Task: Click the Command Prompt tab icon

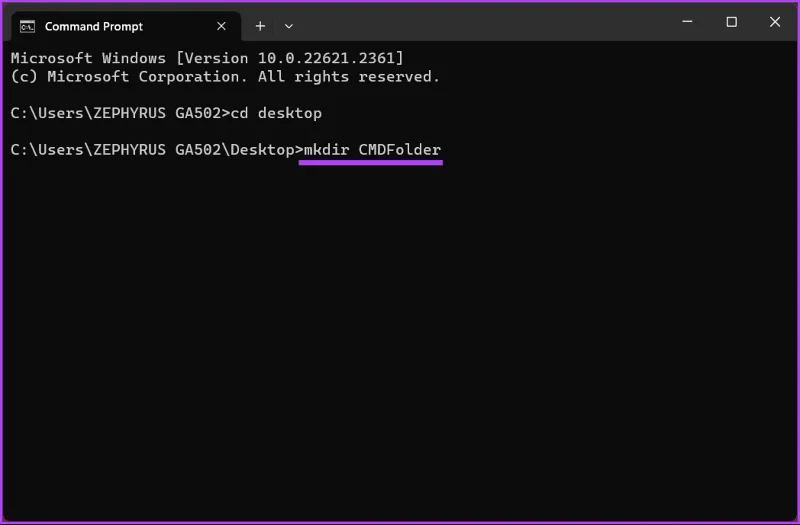Action: 27,27
